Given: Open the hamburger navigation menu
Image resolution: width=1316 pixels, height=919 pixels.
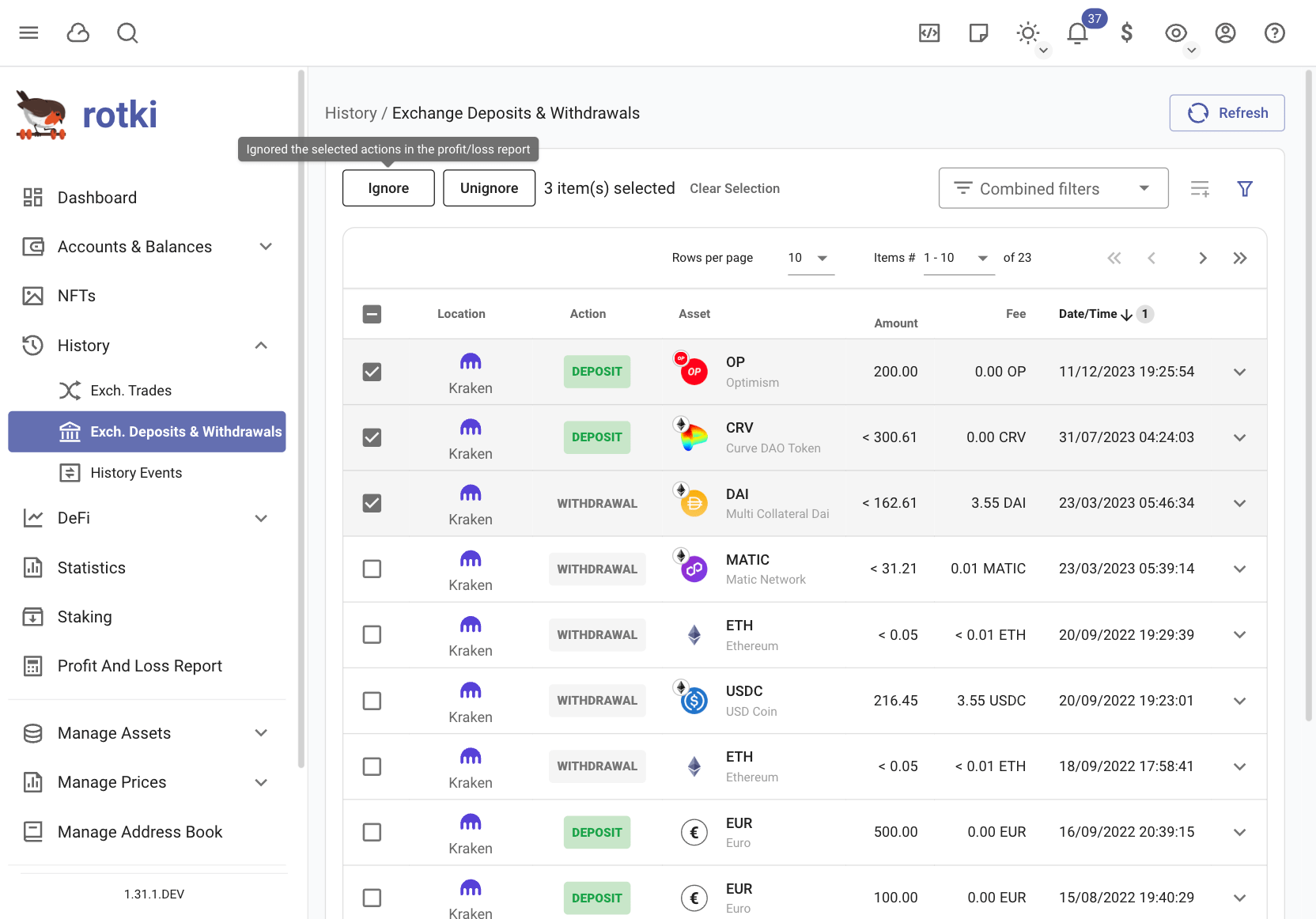Looking at the screenshot, I should click(28, 32).
